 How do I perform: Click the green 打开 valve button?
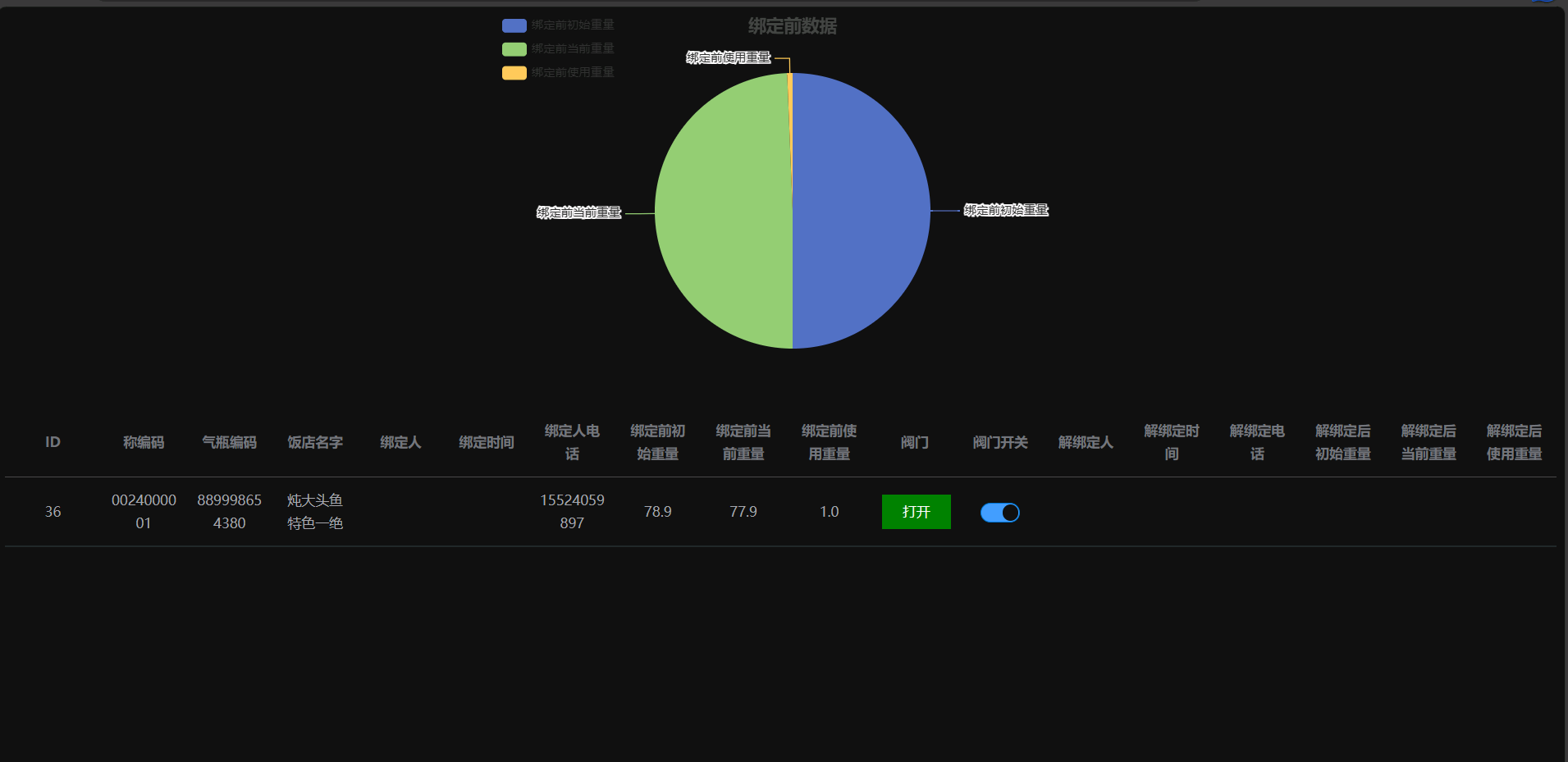coord(916,512)
